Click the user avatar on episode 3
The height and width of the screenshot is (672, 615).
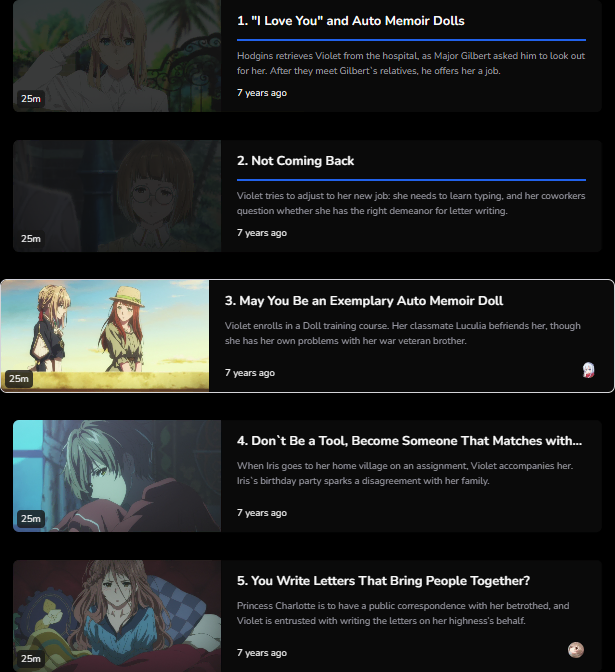pyautogui.click(x=588, y=370)
